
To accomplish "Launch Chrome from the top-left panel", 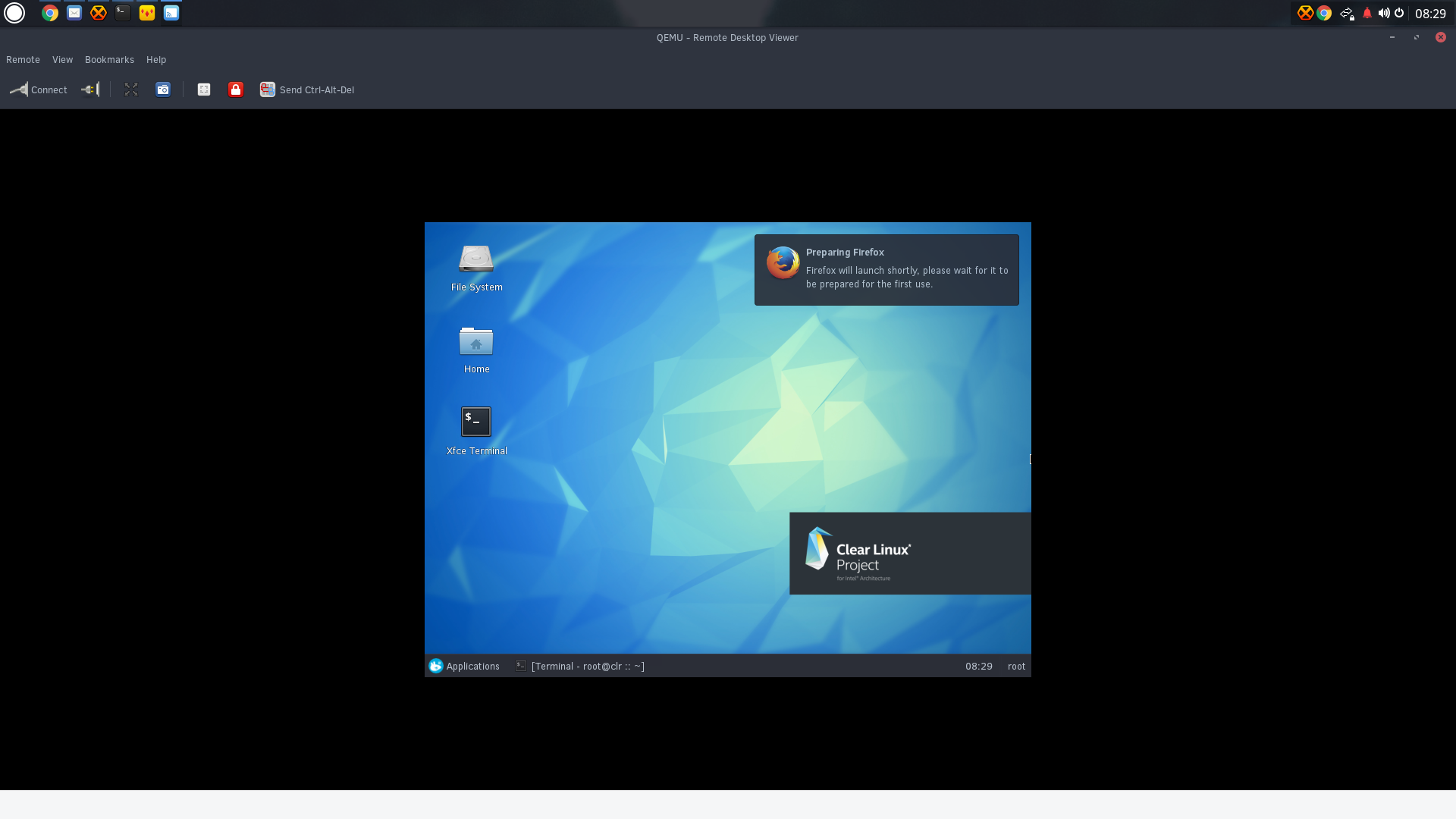I will pos(50,13).
